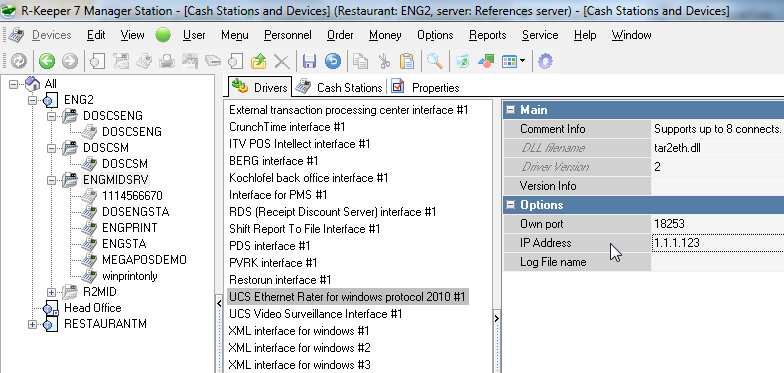The width and height of the screenshot is (784, 373).
Task: Click the green arrows icon beside magnifier
Action: [x=462, y=61]
